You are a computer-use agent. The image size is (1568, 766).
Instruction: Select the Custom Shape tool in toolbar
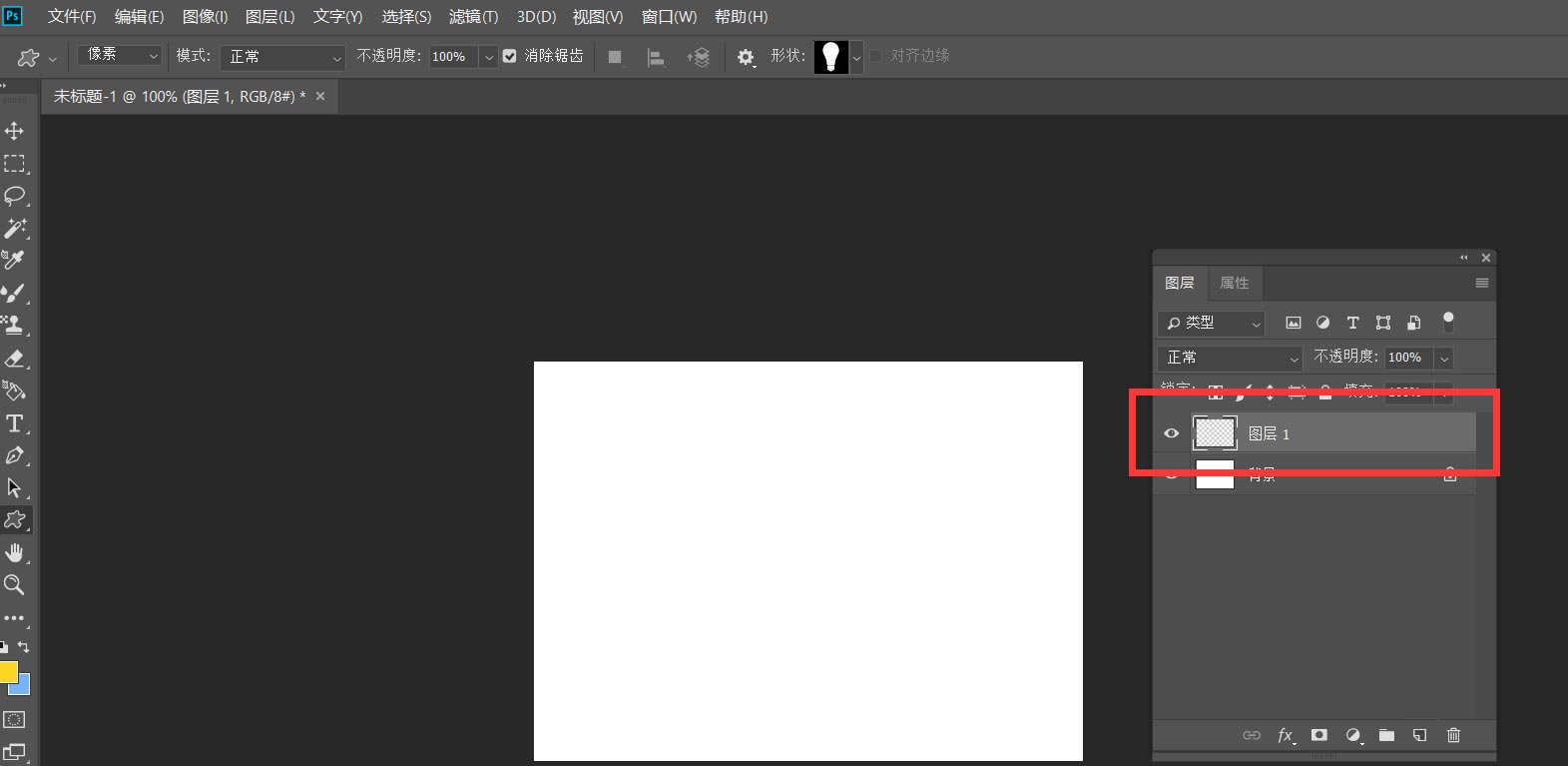pyautogui.click(x=14, y=519)
